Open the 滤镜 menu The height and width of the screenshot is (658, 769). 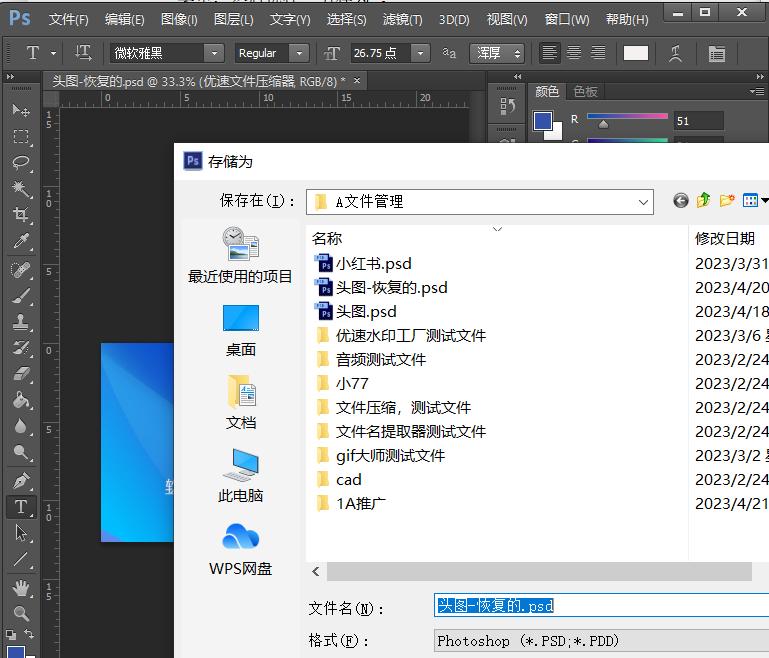pos(402,19)
